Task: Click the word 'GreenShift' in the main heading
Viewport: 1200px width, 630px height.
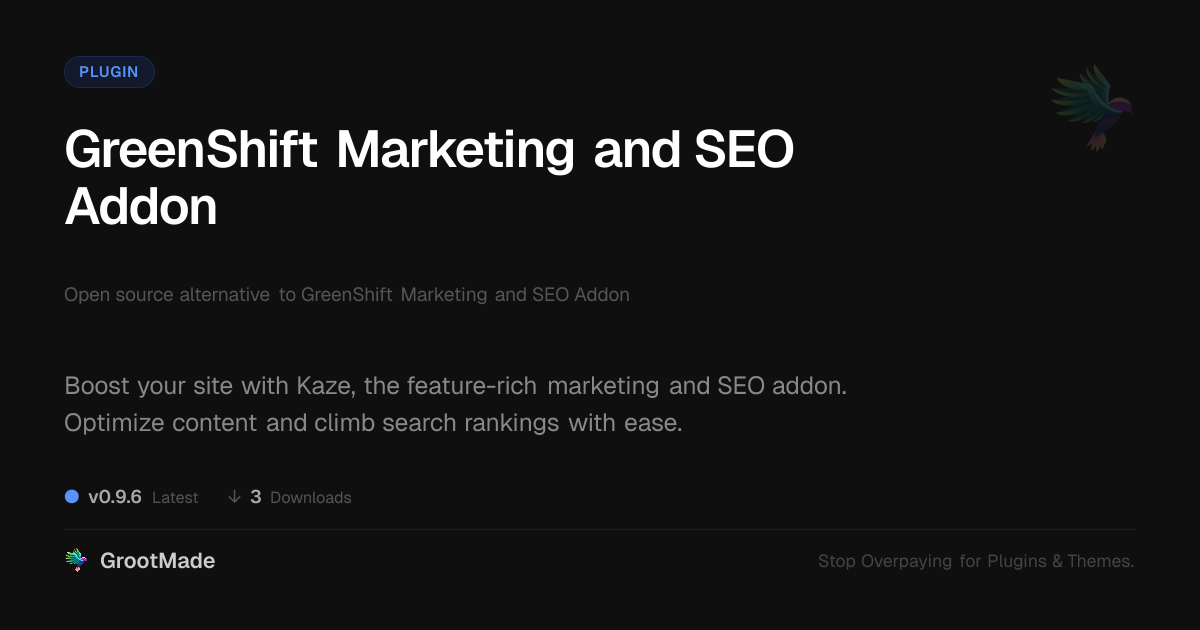Action: (190, 152)
